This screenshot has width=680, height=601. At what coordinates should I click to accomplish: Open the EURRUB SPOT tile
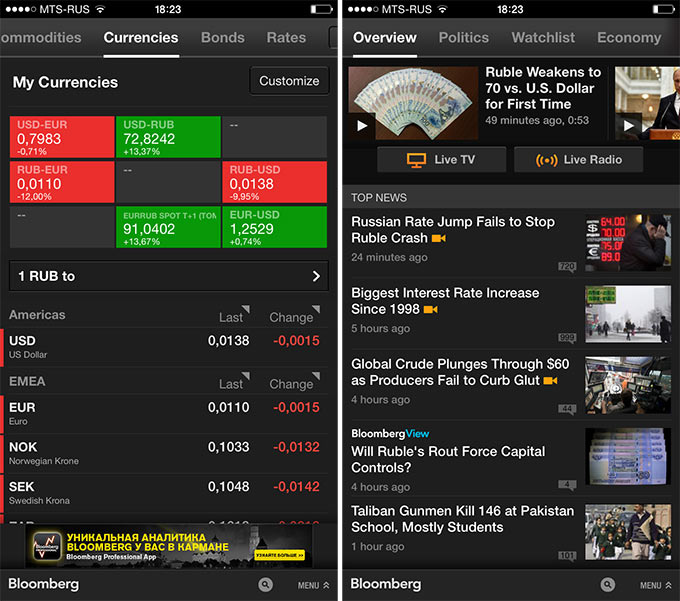tap(168, 227)
